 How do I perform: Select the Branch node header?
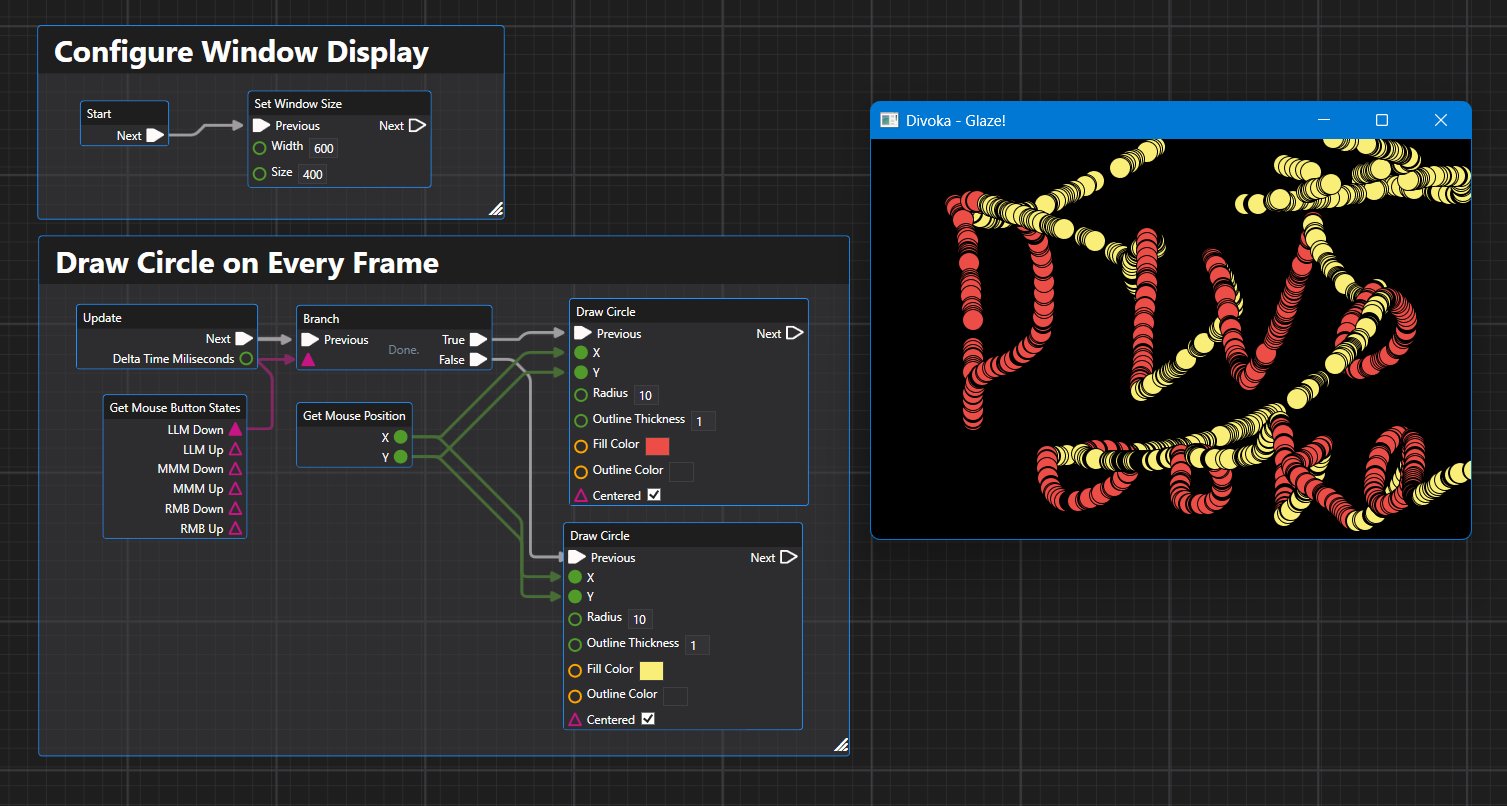(394, 318)
